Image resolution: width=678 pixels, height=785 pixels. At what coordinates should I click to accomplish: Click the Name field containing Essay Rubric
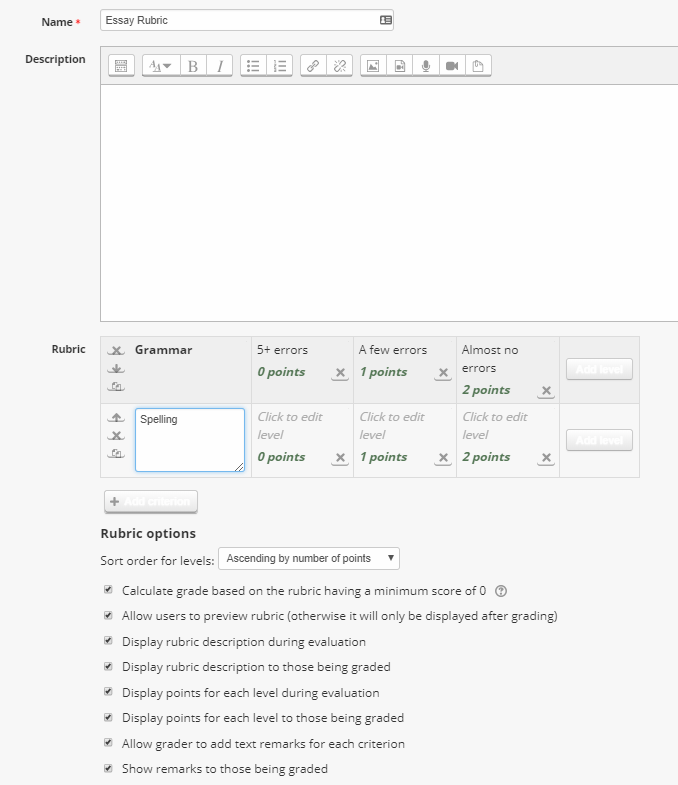point(240,20)
